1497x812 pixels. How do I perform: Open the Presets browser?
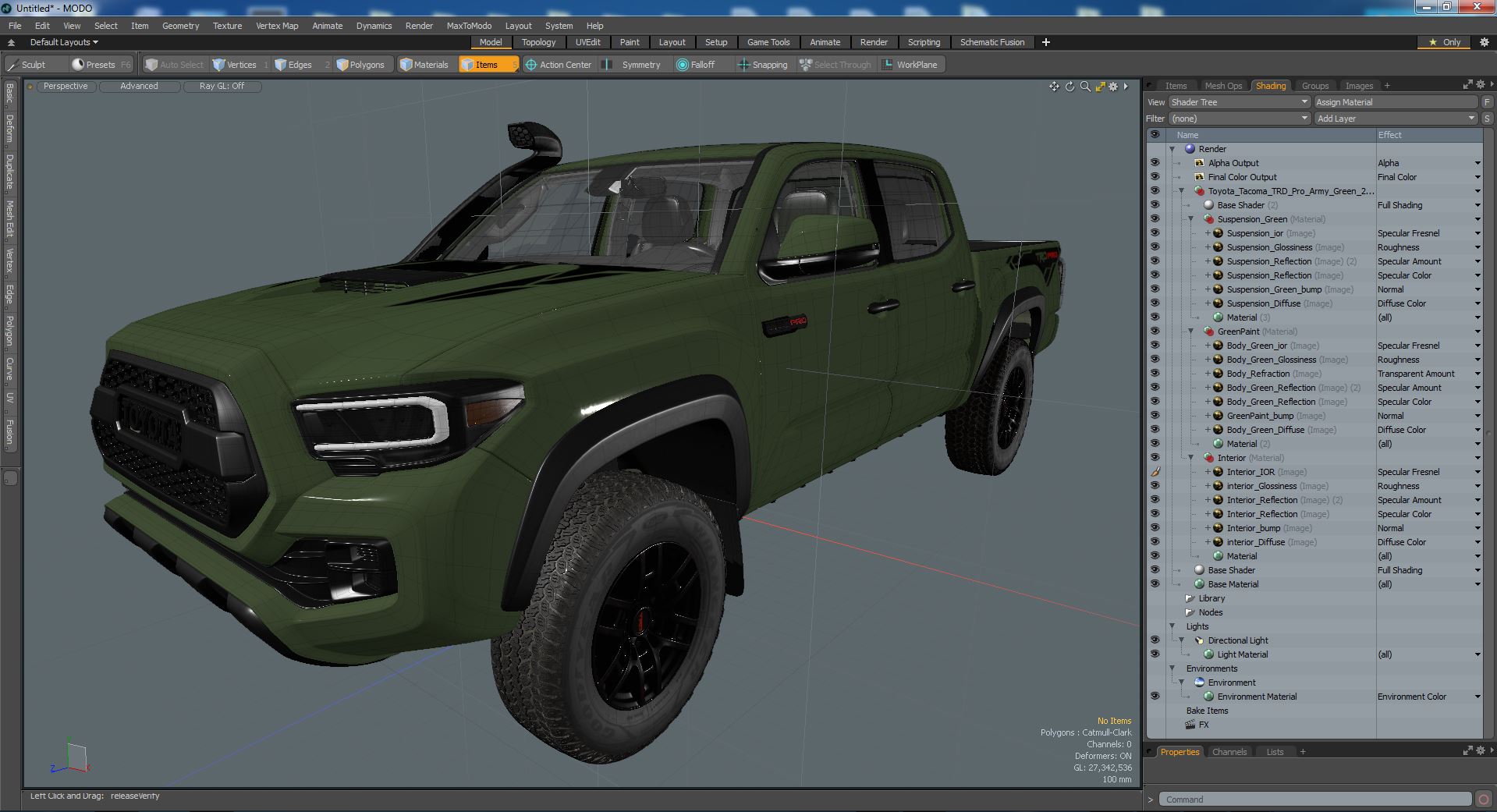pos(101,65)
